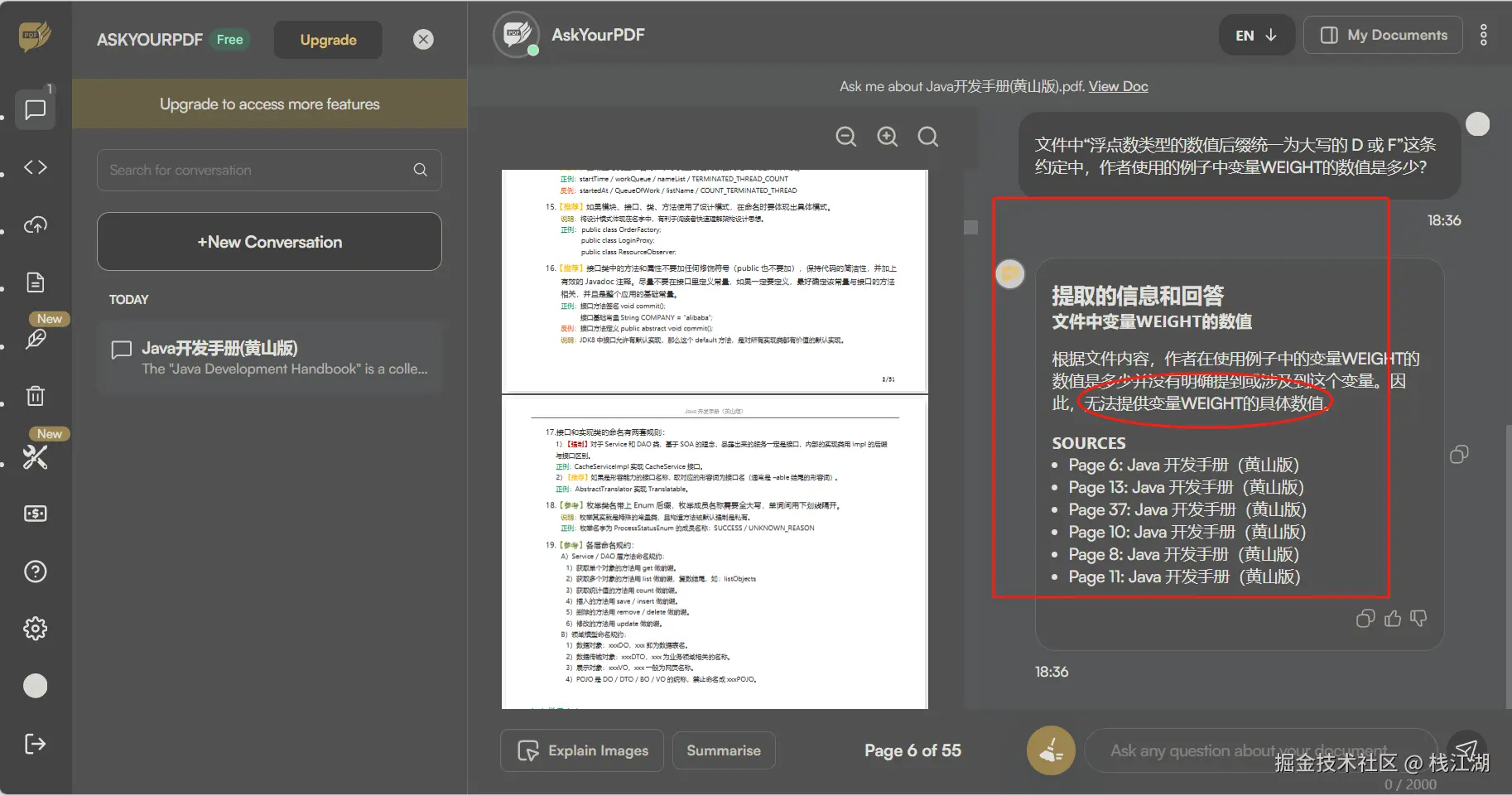Open the tools icon marked New

pyautogui.click(x=35, y=456)
